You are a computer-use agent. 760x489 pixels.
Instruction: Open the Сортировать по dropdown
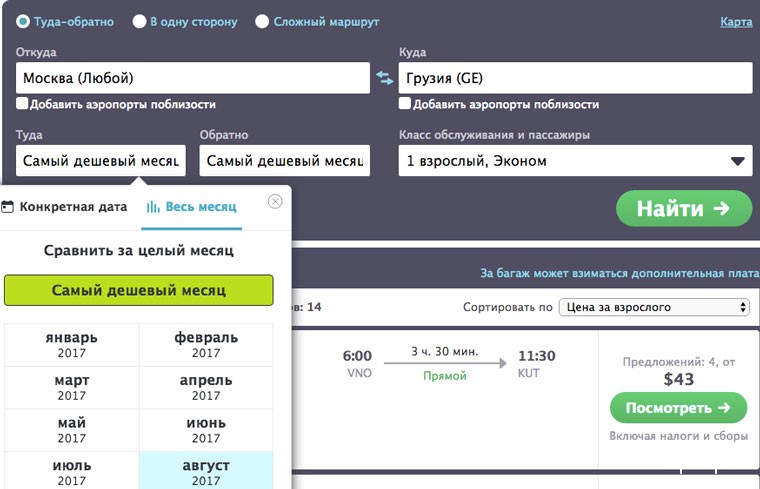(654, 307)
